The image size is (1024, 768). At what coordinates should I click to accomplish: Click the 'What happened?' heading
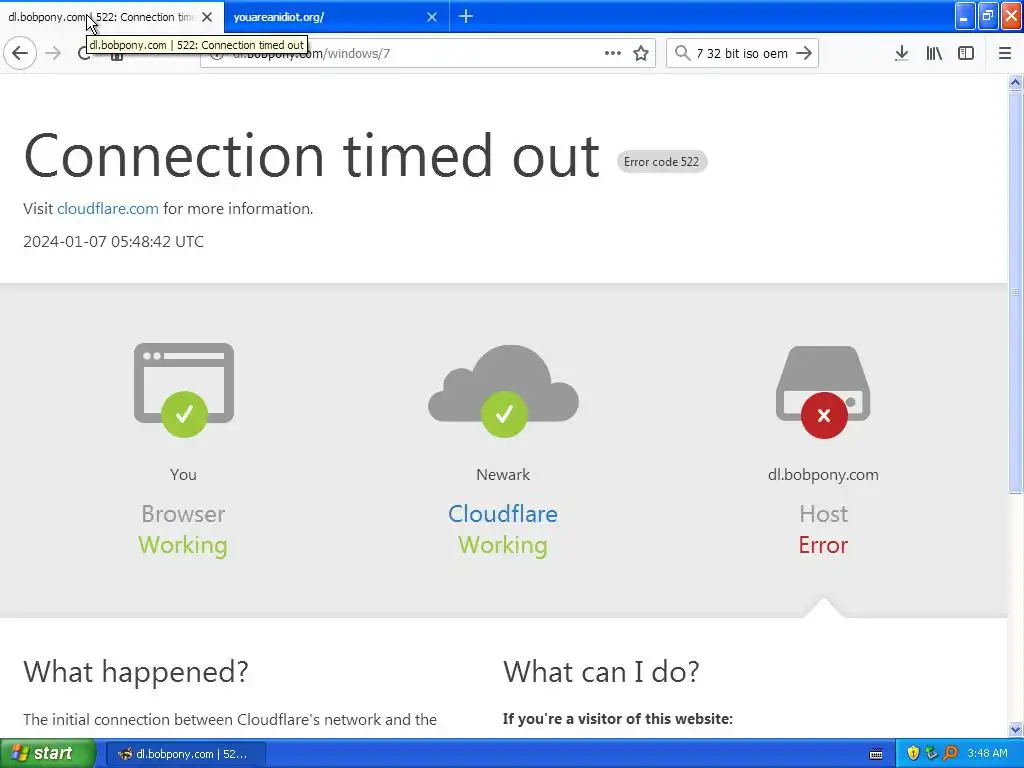[136, 671]
